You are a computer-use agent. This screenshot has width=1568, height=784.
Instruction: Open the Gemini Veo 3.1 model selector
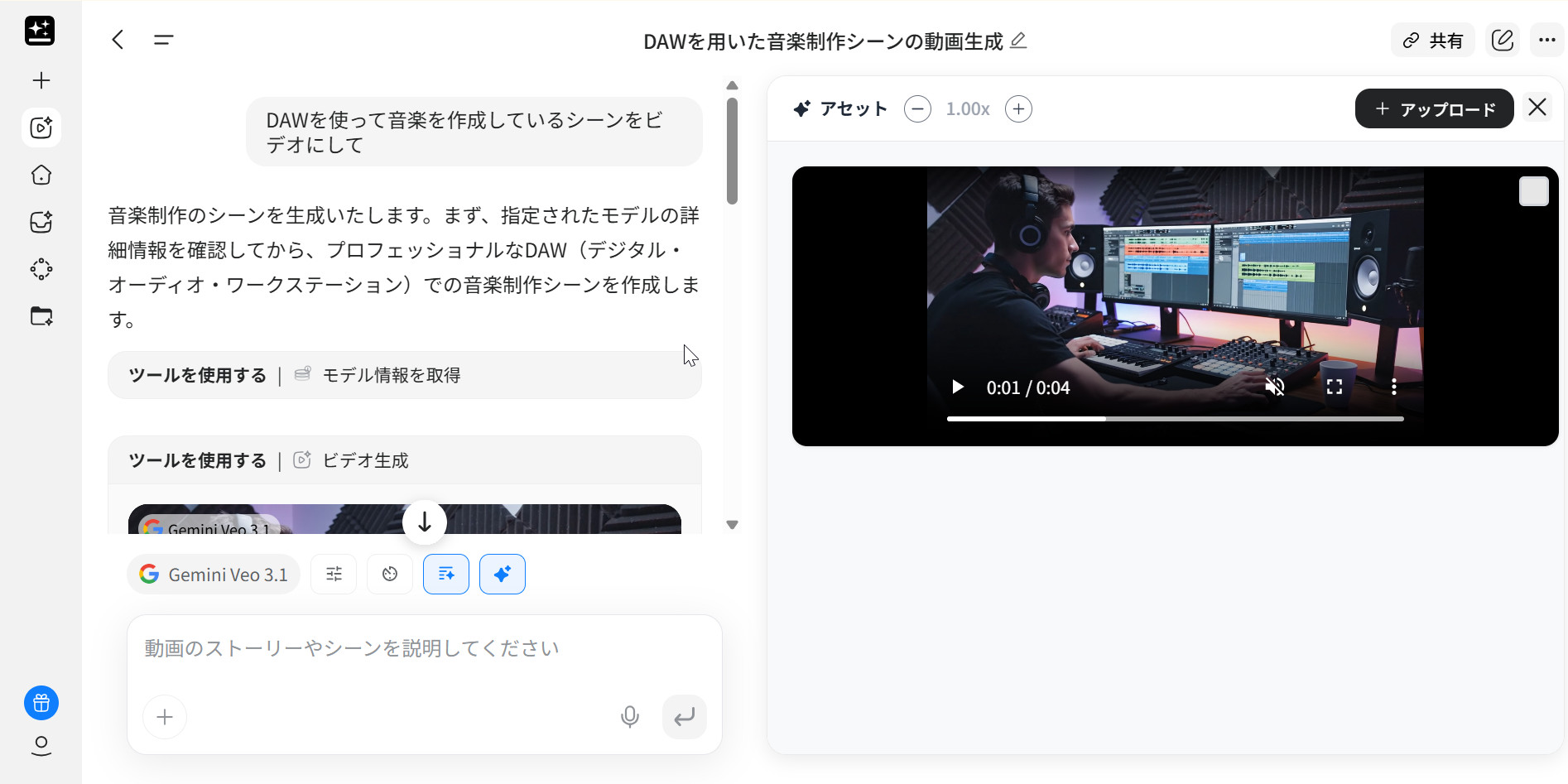[x=214, y=575]
